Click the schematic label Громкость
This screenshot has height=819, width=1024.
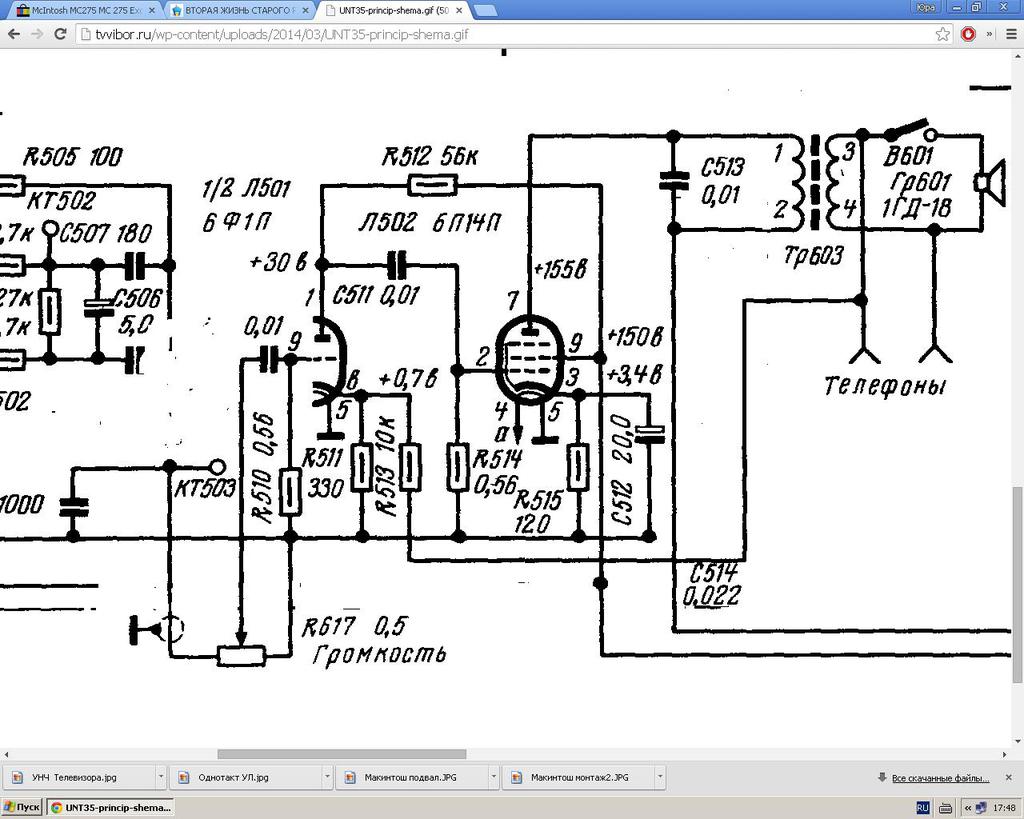pyautogui.click(x=380, y=654)
